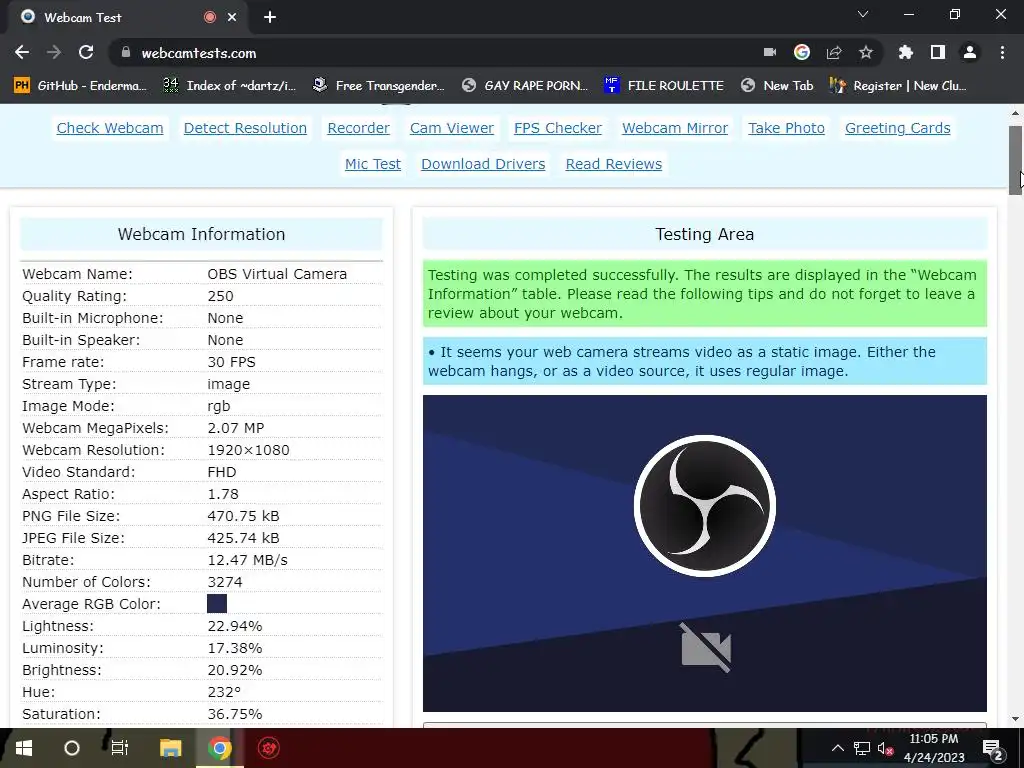Click the 1920×1080 resolution value

[x=248, y=450]
